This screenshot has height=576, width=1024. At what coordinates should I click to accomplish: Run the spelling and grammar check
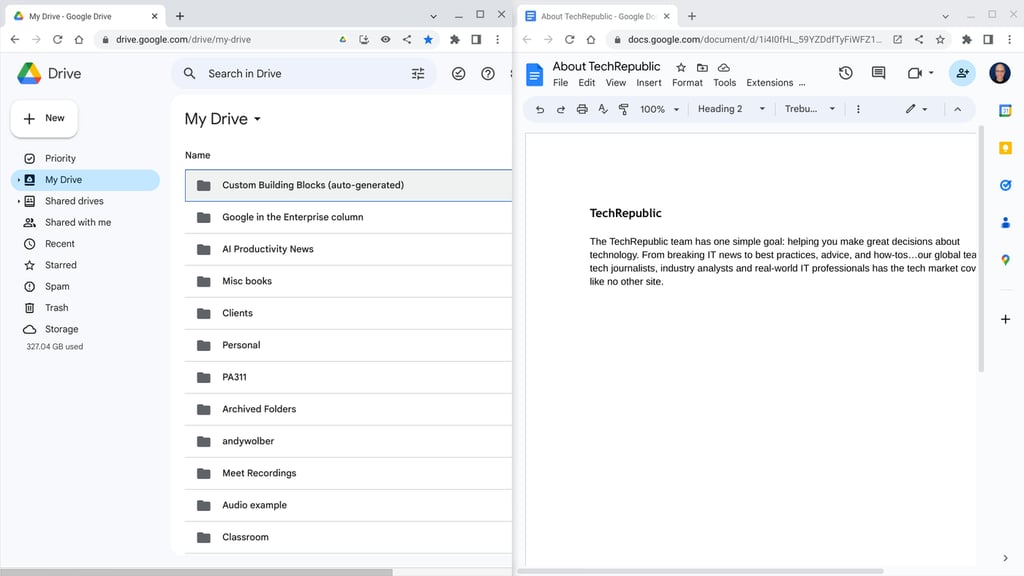(602, 110)
